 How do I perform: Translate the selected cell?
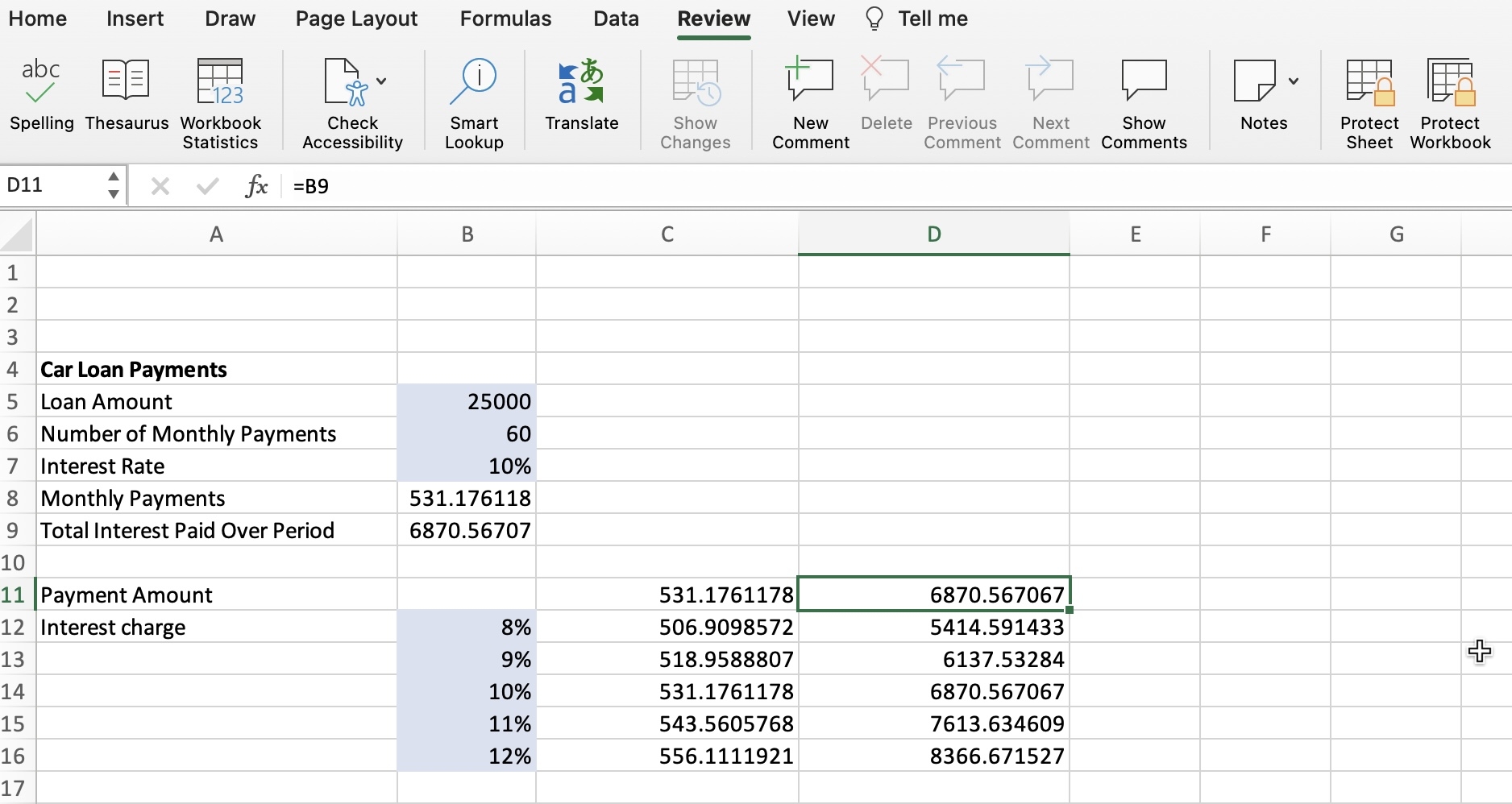581,97
